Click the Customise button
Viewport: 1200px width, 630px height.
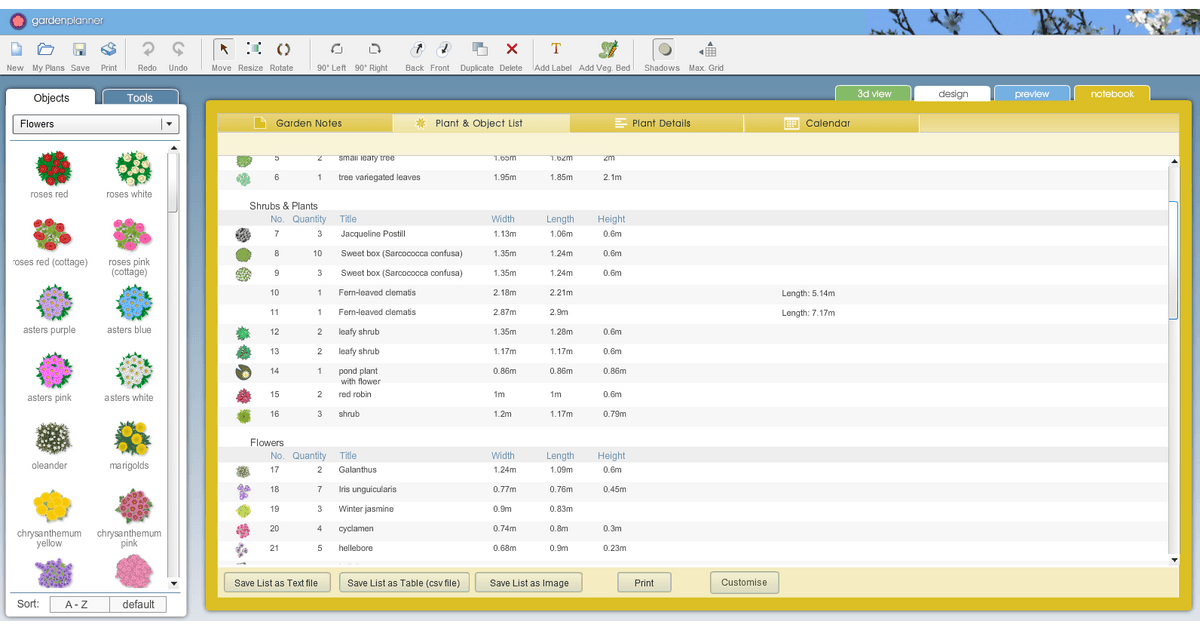(744, 582)
